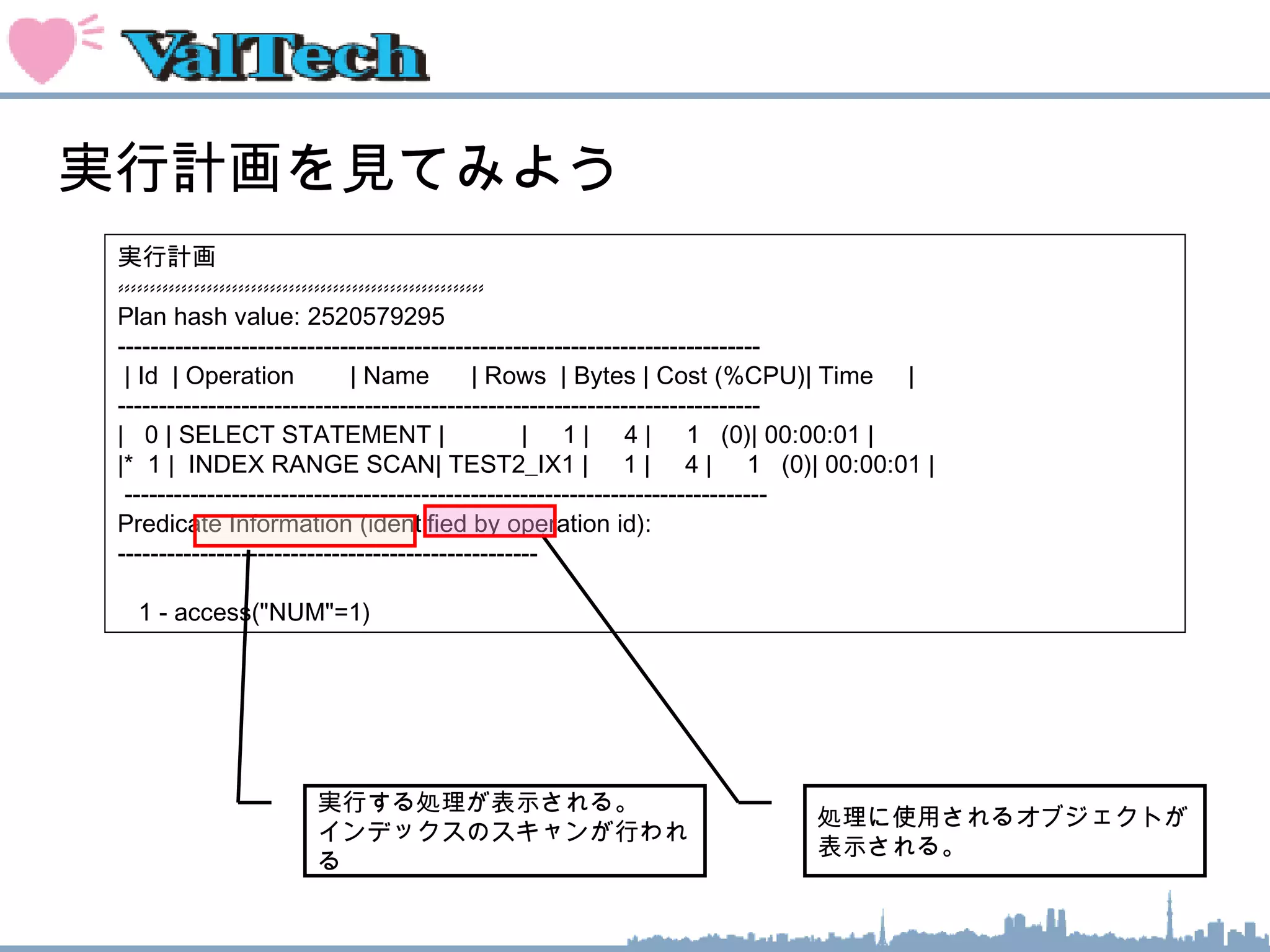
Task: Click the note 実行する処理が表示される
Action: 505,831
